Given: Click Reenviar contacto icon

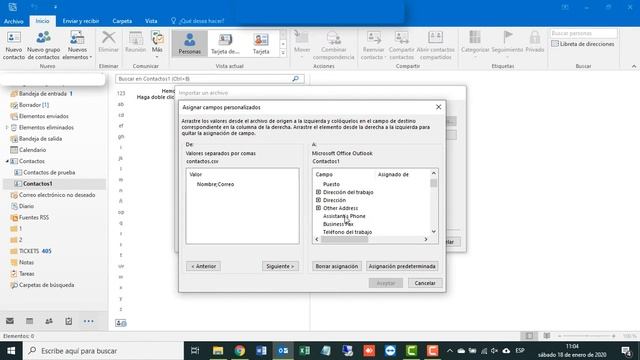Looking at the screenshot, I should coord(373,38).
